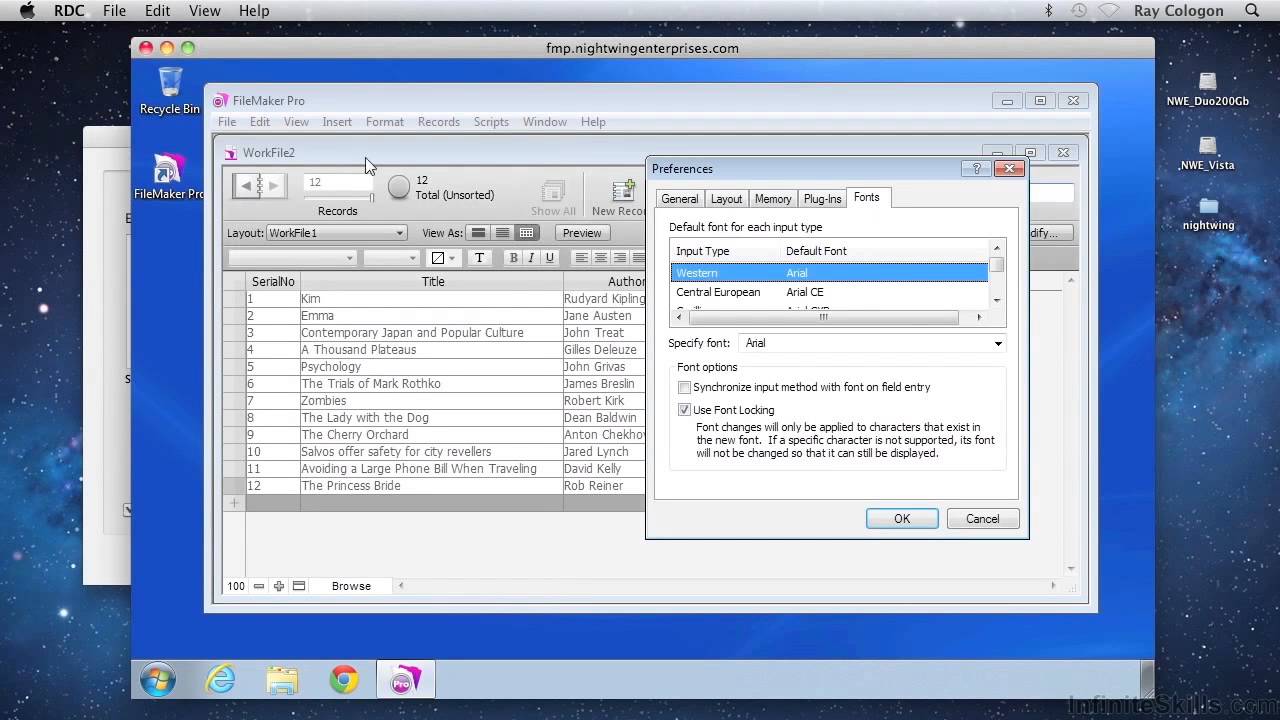Zoom in with the plus icon
1280x720 pixels.
[x=279, y=586]
